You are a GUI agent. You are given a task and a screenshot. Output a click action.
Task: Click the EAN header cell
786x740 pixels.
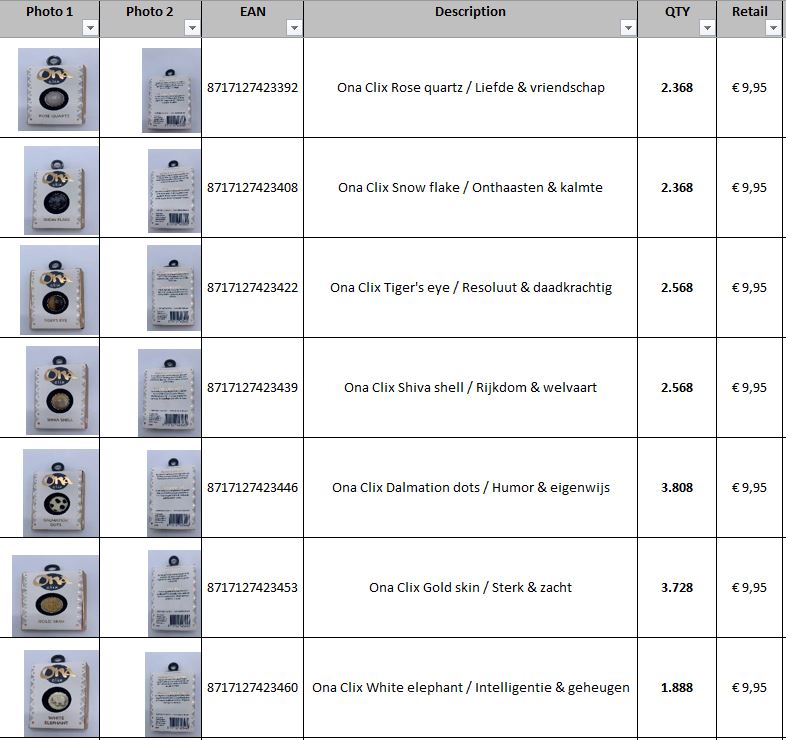coord(253,19)
